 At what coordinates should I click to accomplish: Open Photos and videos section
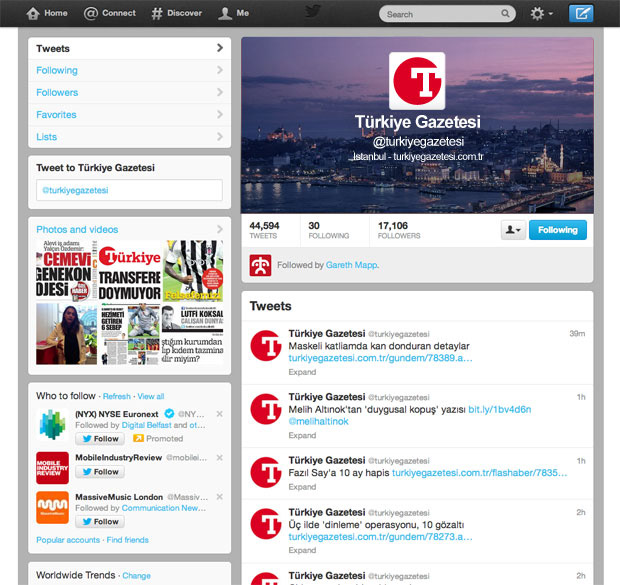pos(77,229)
